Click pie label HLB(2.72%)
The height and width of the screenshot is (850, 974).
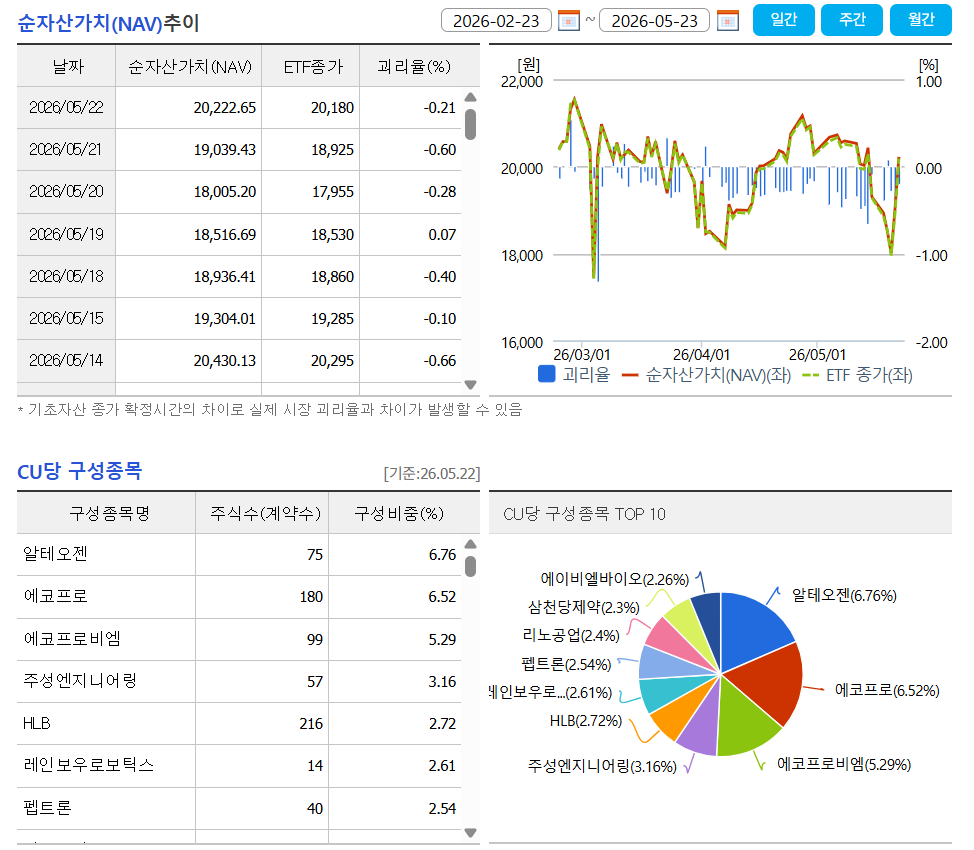coord(586,721)
